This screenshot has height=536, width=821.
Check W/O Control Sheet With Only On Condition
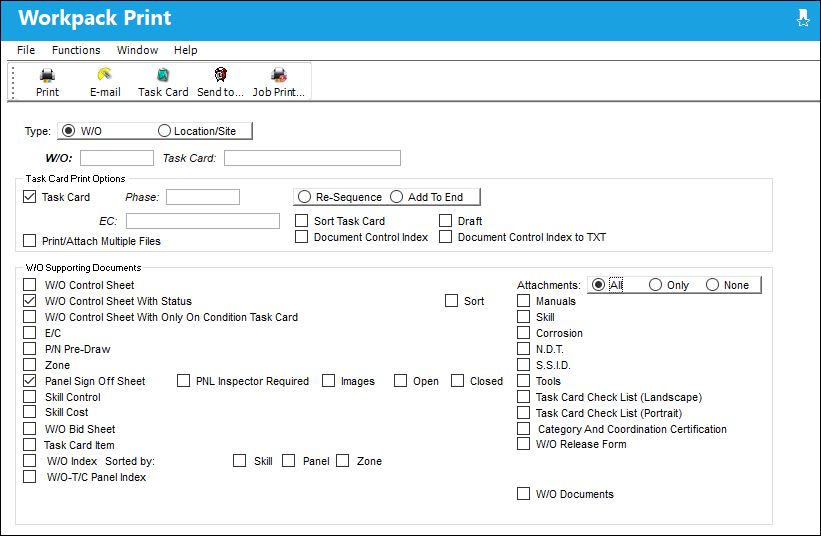[x=30, y=317]
